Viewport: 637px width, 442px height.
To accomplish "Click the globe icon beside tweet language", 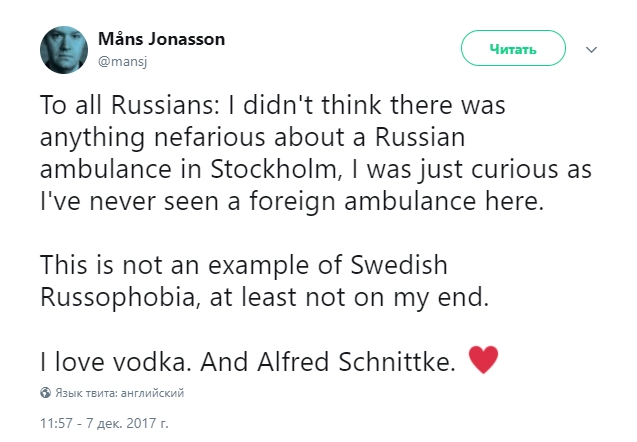I will (45, 392).
